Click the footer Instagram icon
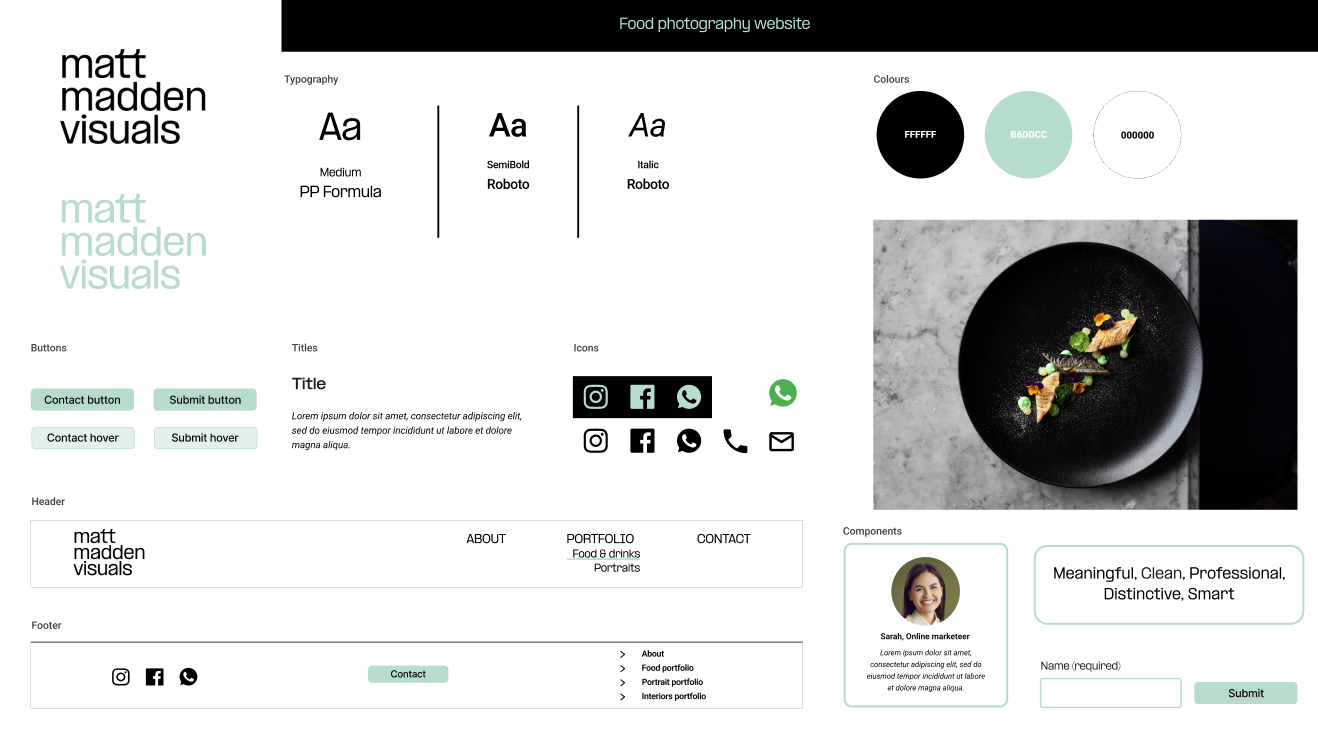 121,677
